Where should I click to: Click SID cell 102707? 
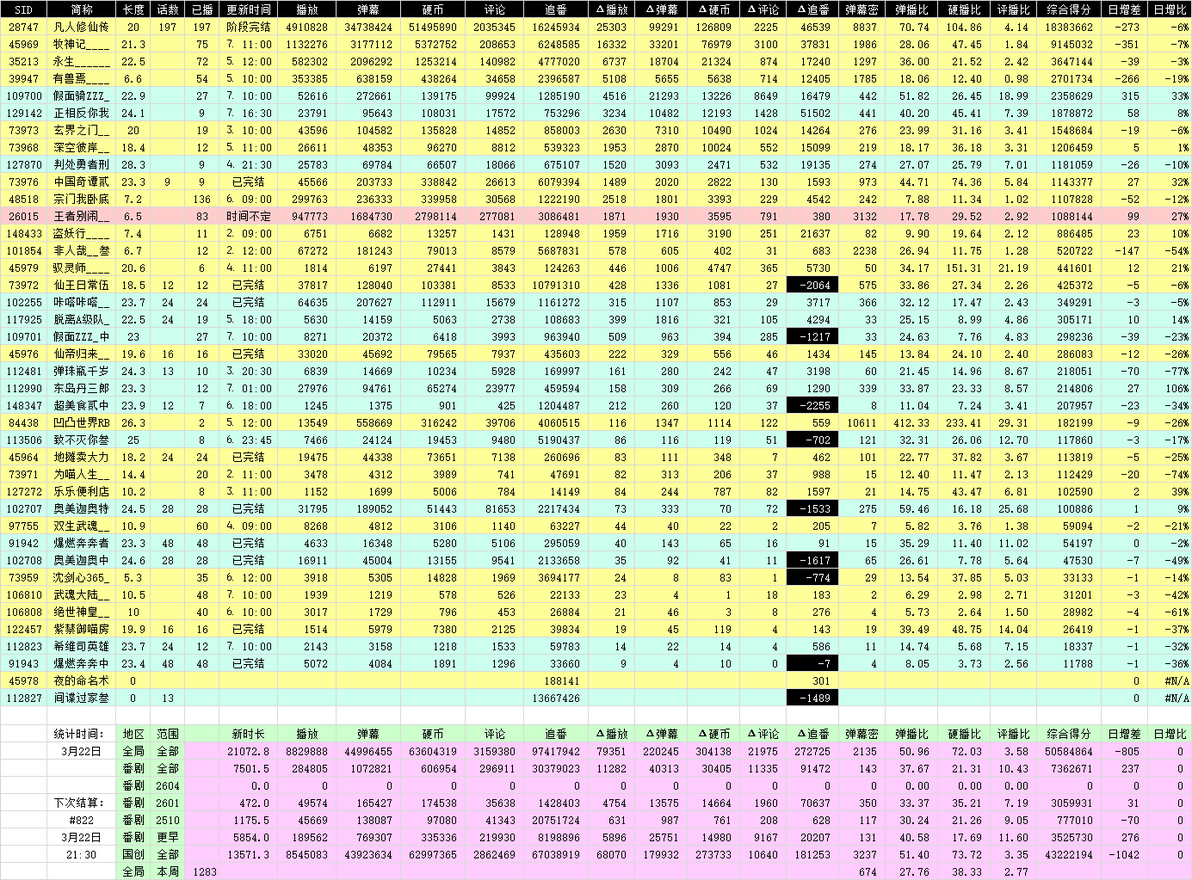(x=24, y=509)
